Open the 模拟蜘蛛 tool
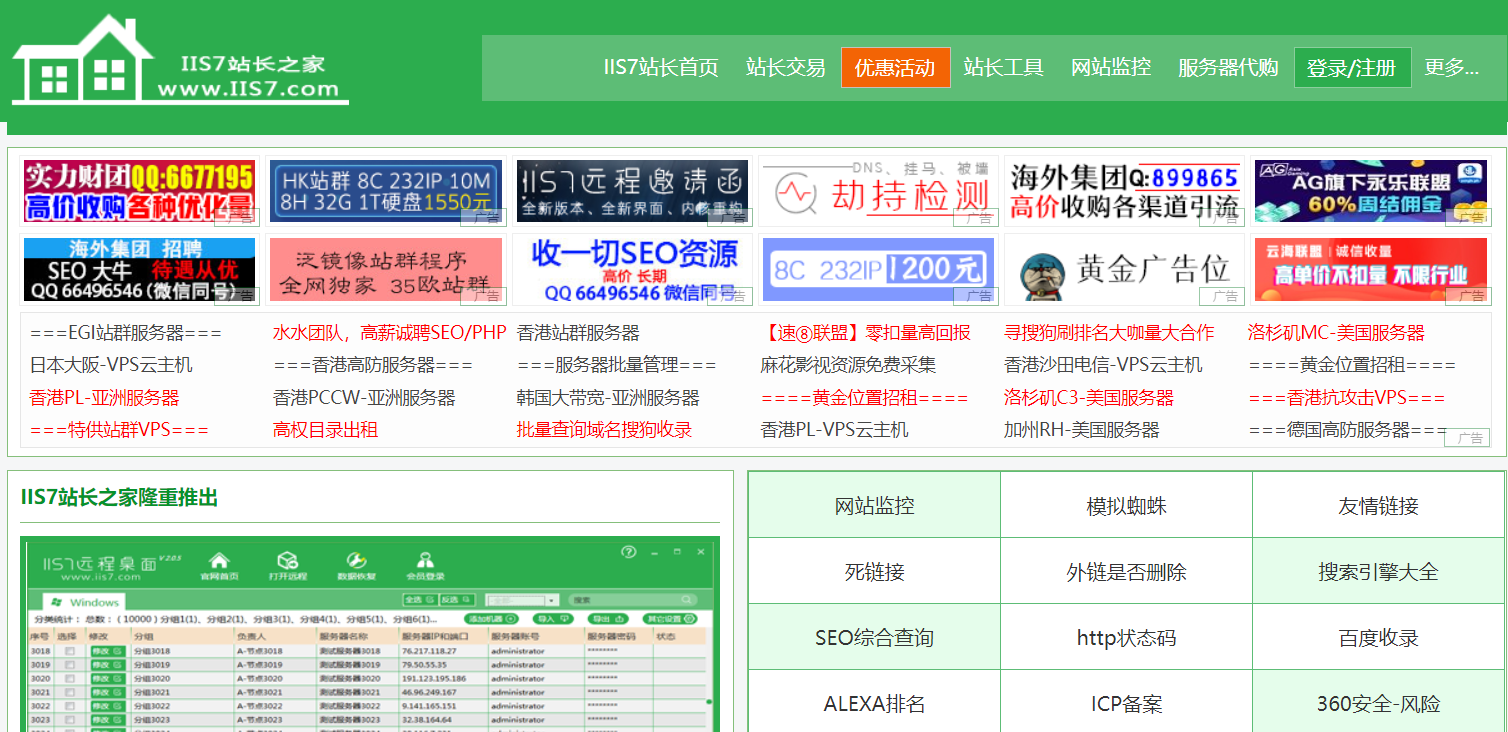1508x732 pixels. 1126,506
